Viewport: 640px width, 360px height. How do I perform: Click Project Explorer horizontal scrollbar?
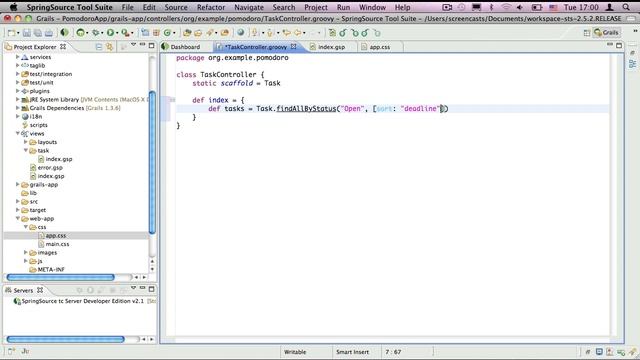(x=60, y=278)
